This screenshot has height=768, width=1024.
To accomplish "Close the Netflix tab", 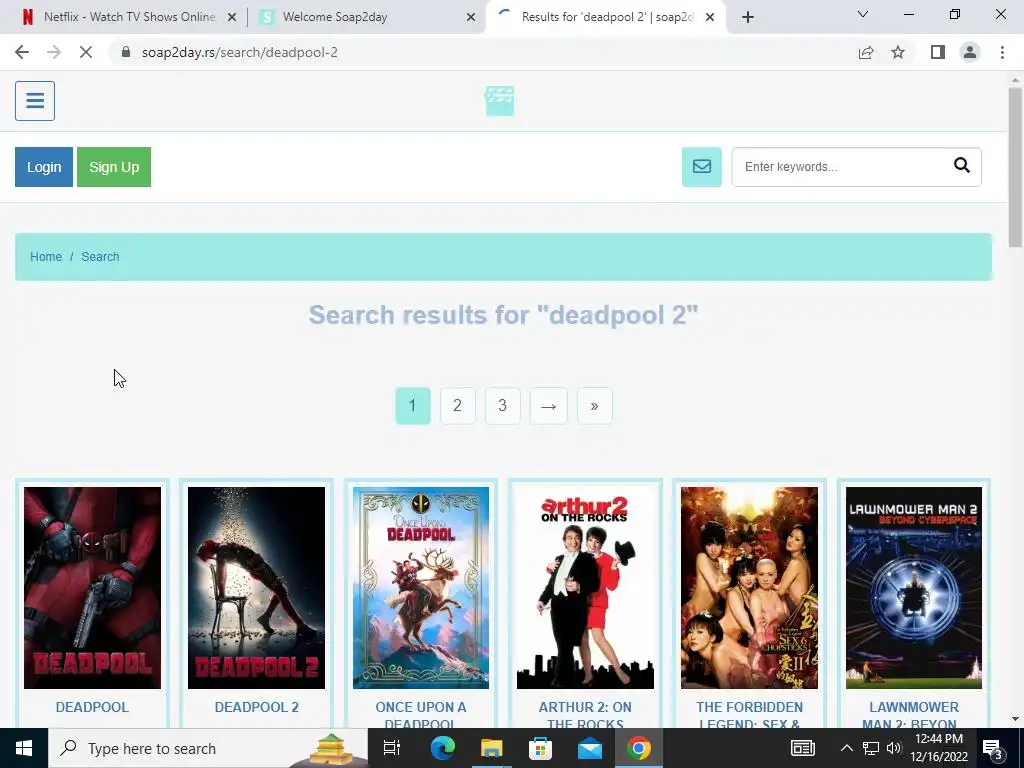I will click(231, 17).
